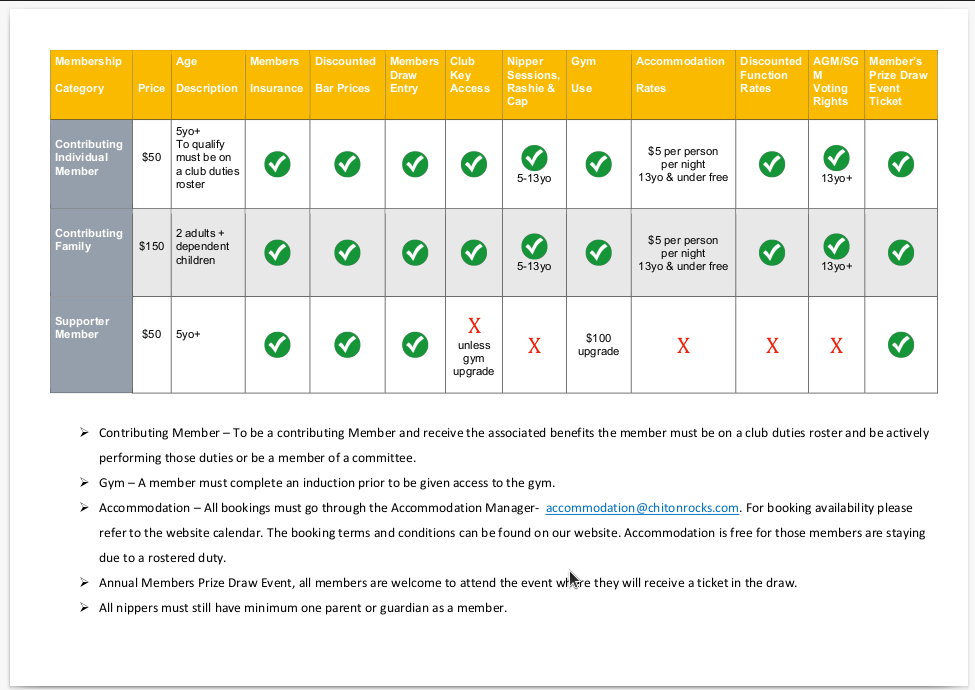Image resolution: width=975 pixels, height=690 pixels.
Task: Click the 'Discounted Function Rates' column header
Action: [772, 85]
